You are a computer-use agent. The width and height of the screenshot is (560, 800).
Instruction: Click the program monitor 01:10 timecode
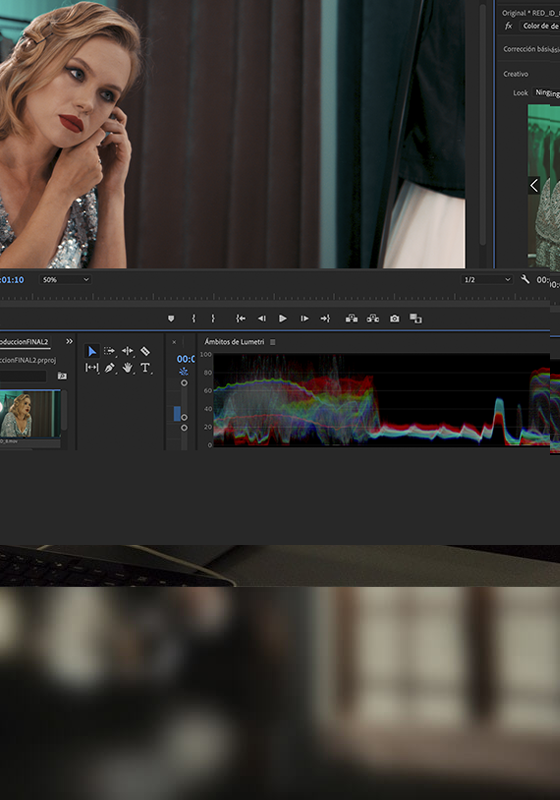pyautogui.click(x=12, y=280)
